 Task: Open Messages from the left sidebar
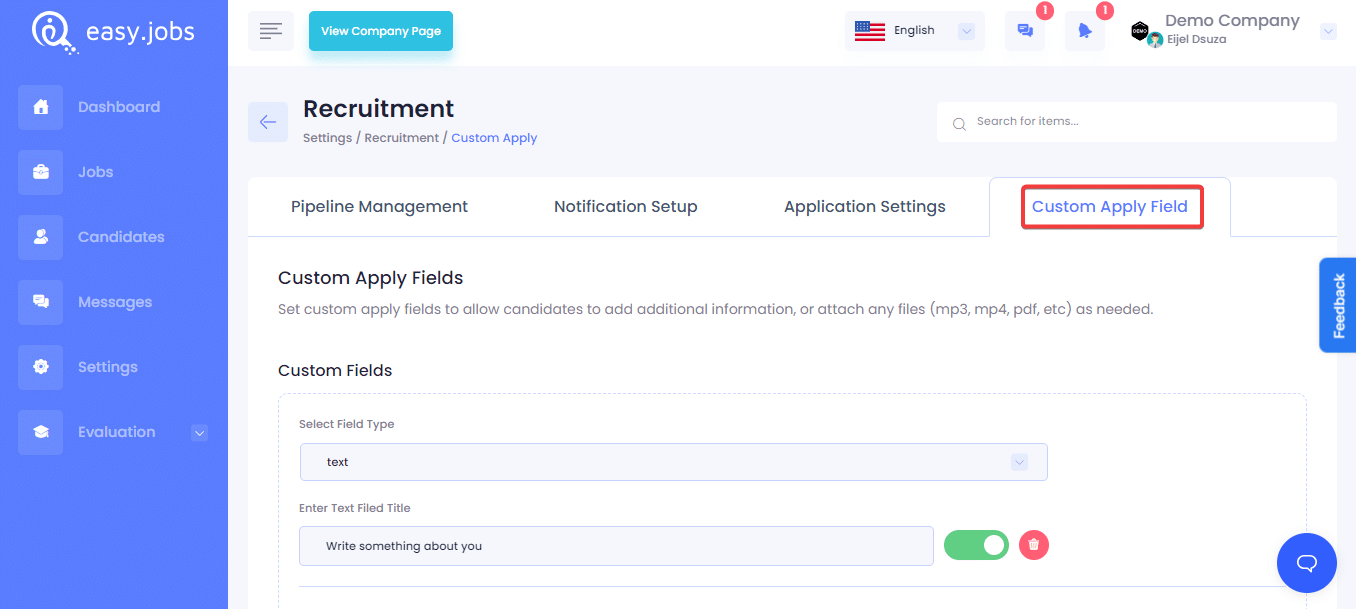(x=114, y=301)
